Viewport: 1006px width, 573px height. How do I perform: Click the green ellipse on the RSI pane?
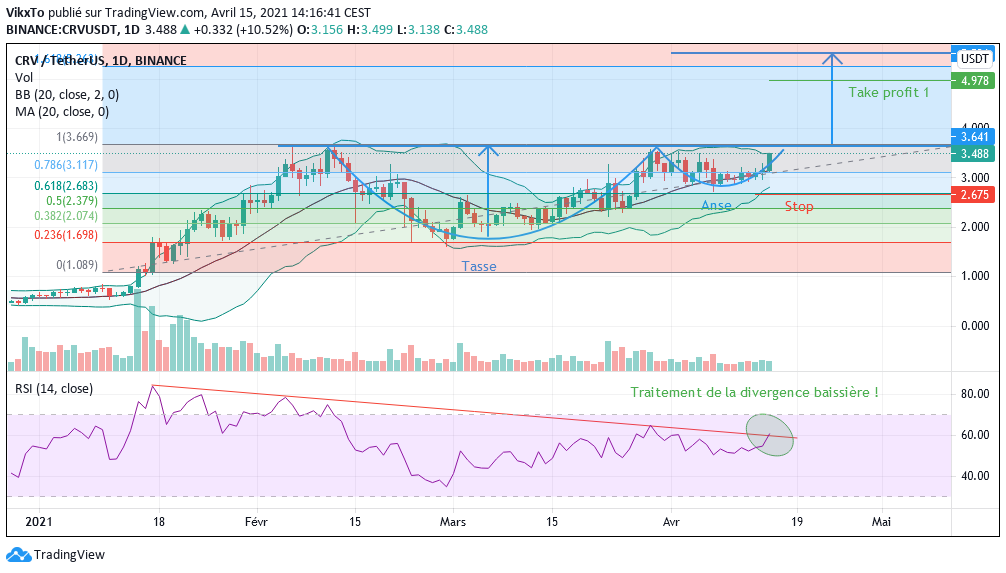click(x=770, y=434)
